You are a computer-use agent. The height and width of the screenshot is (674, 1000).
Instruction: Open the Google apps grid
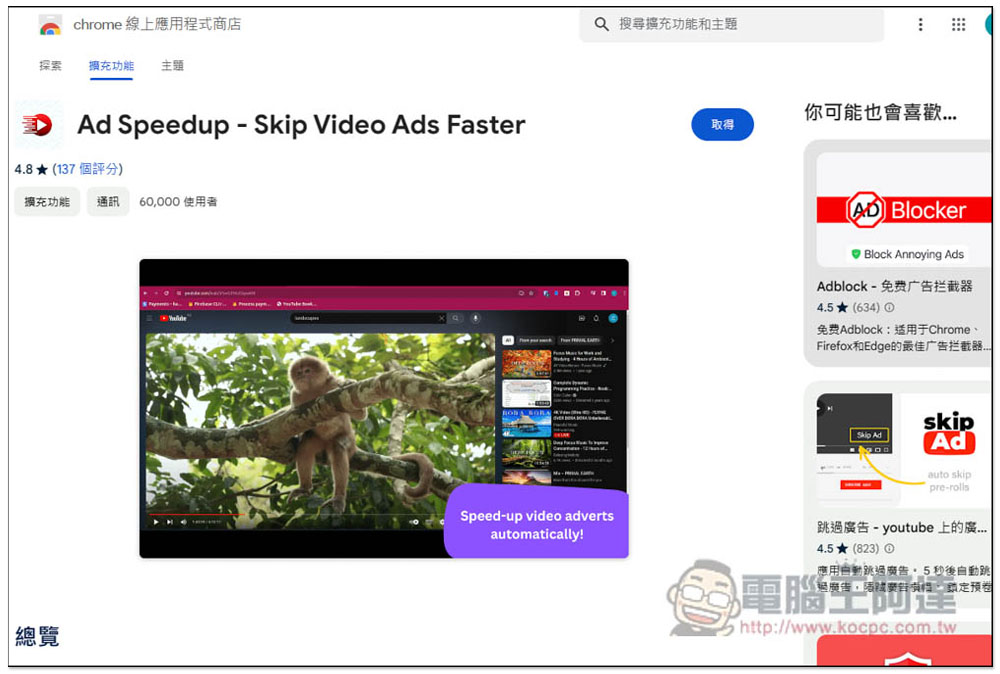(958, 24)
